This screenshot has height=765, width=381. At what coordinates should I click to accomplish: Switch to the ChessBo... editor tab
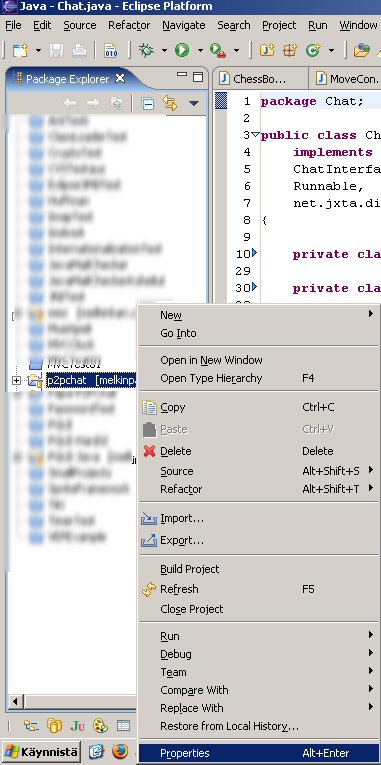[259, 79]
